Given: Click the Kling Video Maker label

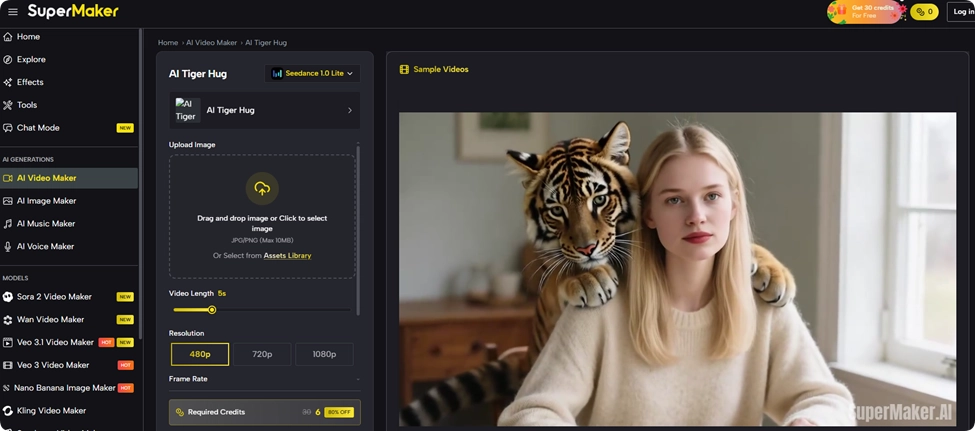Looking at the screenshot, I should pyautogui.click(x=52, y=411).
